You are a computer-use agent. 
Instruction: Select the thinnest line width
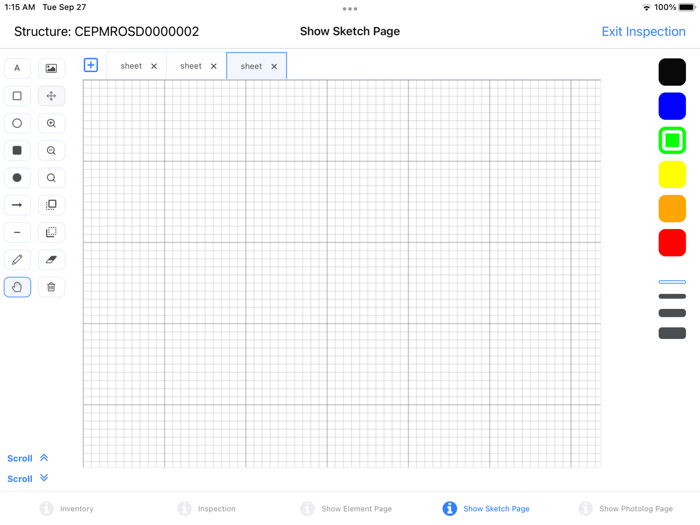point(672,282)
